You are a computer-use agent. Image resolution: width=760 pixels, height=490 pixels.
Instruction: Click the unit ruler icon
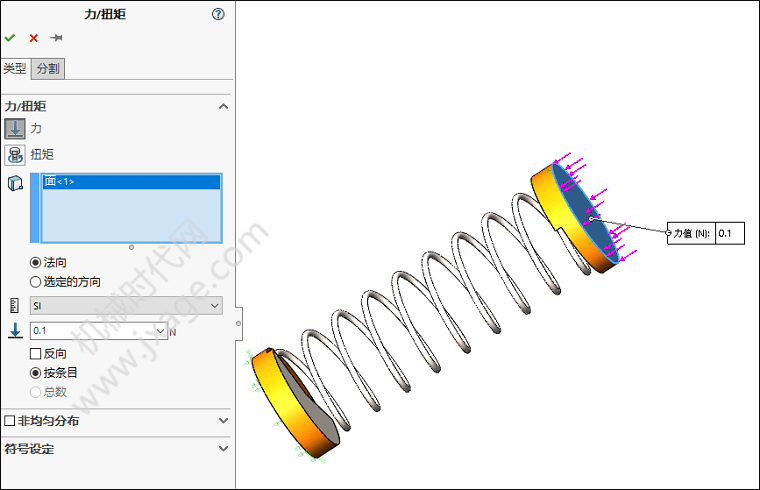click(x=15, y=306)
